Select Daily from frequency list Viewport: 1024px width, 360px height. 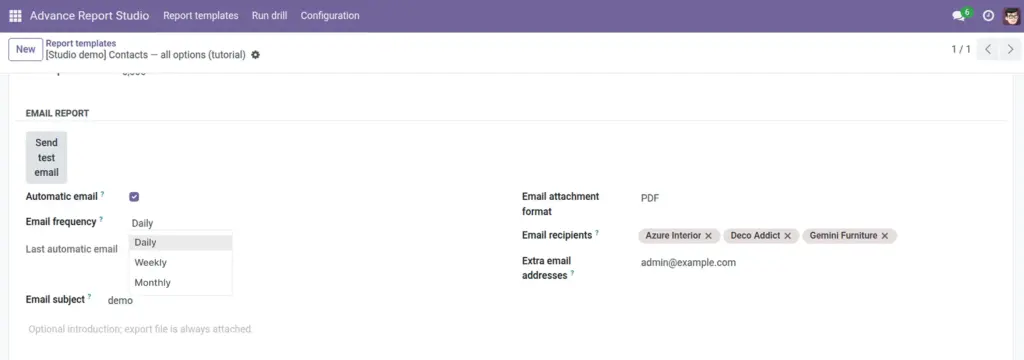[181, 242]
